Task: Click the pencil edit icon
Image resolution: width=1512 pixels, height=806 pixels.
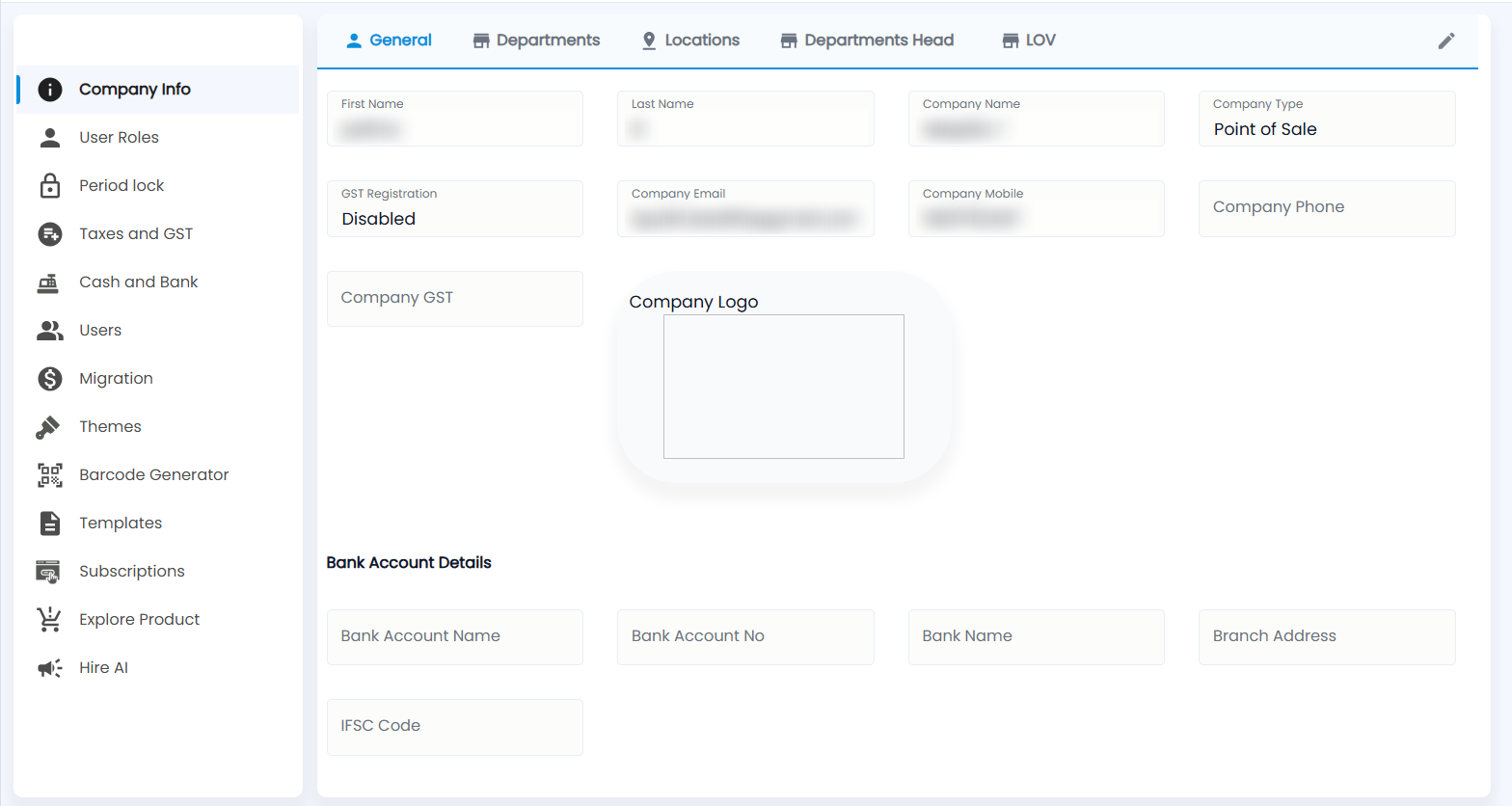Action: (1446, 40)
